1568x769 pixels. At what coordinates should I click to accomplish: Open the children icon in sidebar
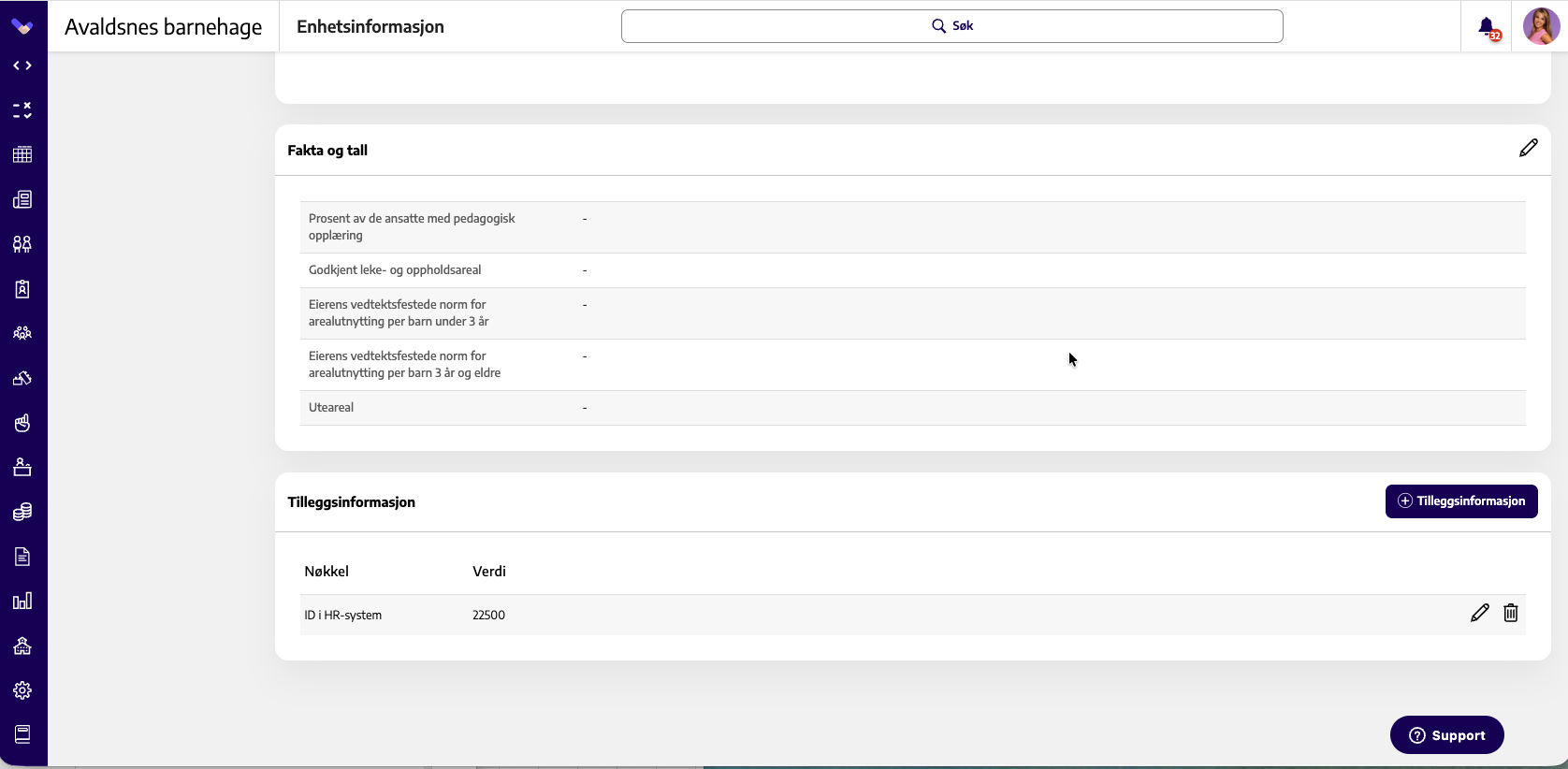tap(22, 244)
